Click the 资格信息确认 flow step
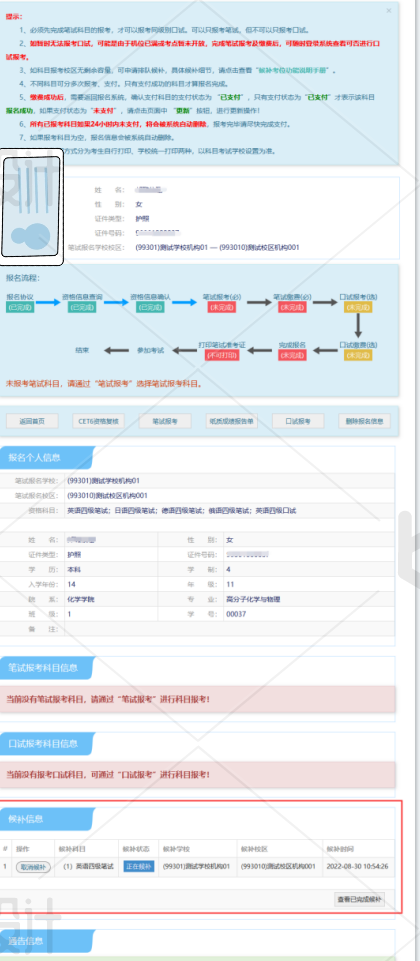This screenshot has width=420, height=961. 150,302
